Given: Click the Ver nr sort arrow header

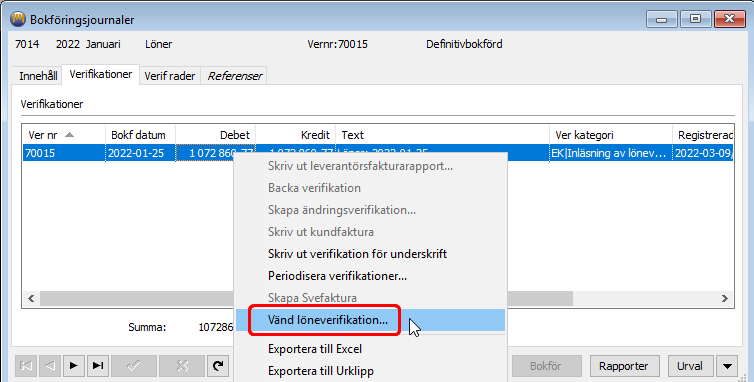Looking at the screenshot, I should point(69,135).
